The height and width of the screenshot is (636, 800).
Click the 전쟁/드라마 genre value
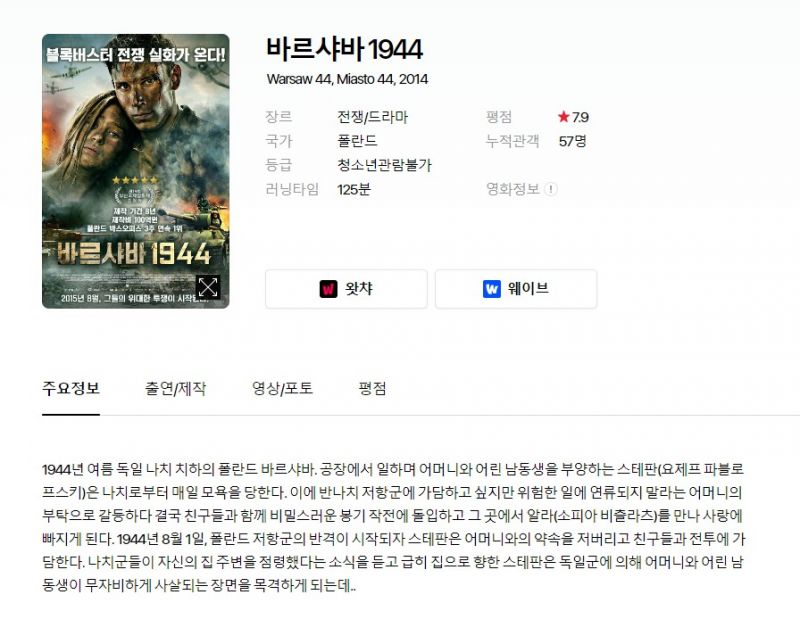(372, 117)
